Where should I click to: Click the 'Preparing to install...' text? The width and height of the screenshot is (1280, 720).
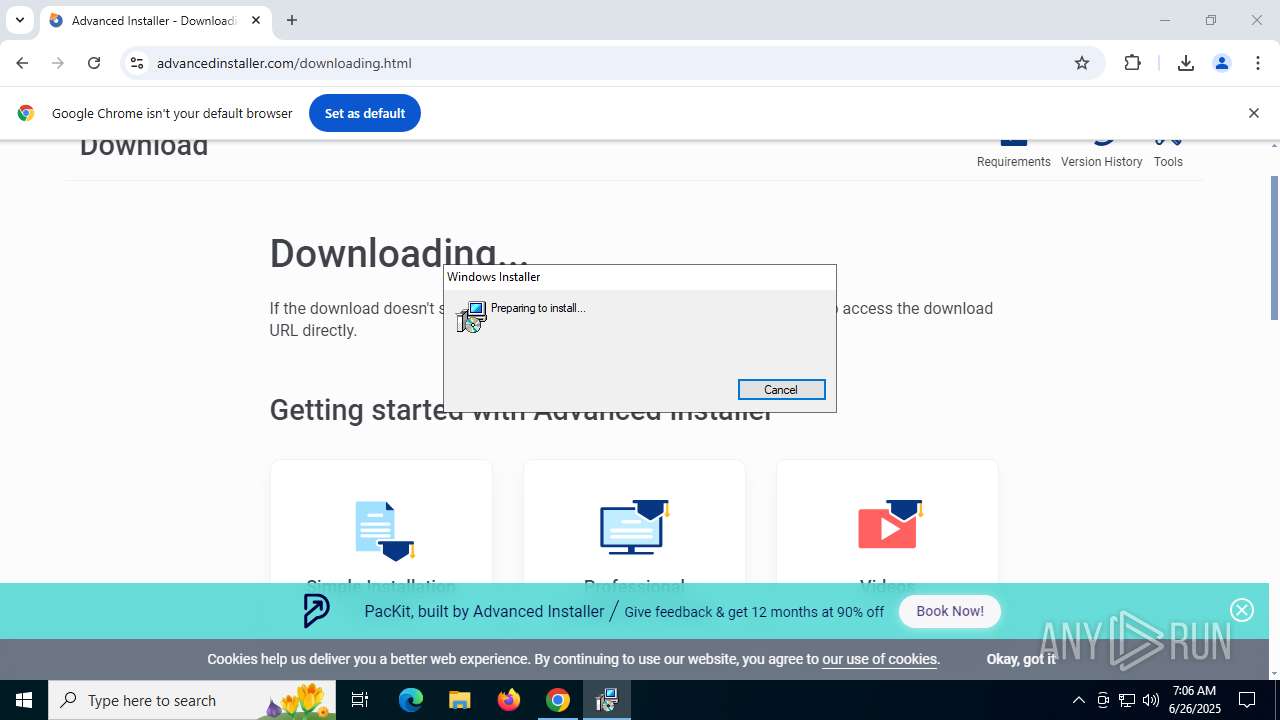pos(538,308)
